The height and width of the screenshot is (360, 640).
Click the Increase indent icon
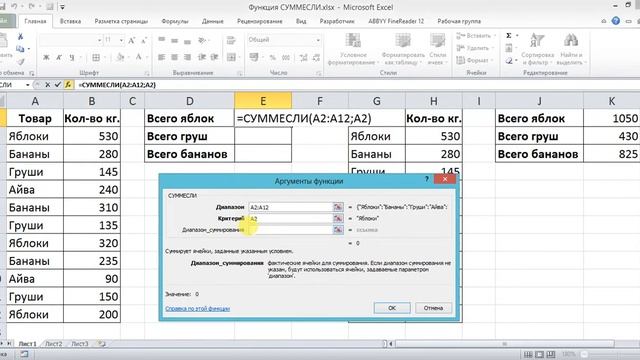tap(214, 58)
